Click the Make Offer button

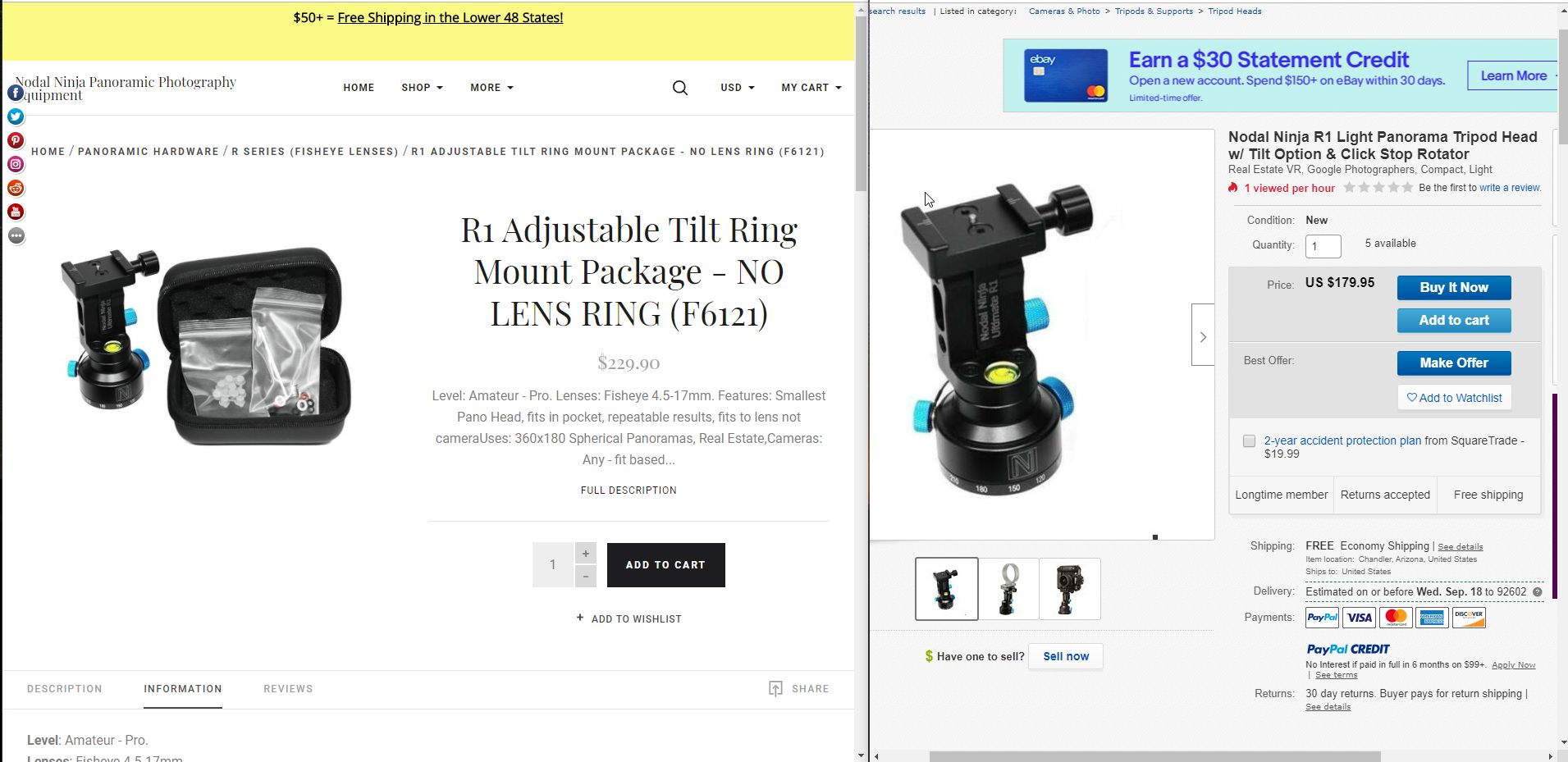click(1454, 363)
